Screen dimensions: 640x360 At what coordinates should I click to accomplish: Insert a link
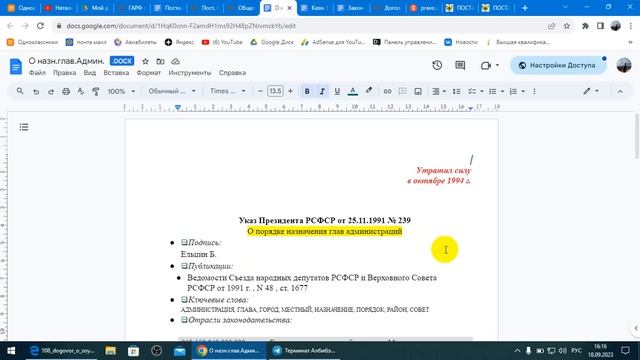(387, 91)
